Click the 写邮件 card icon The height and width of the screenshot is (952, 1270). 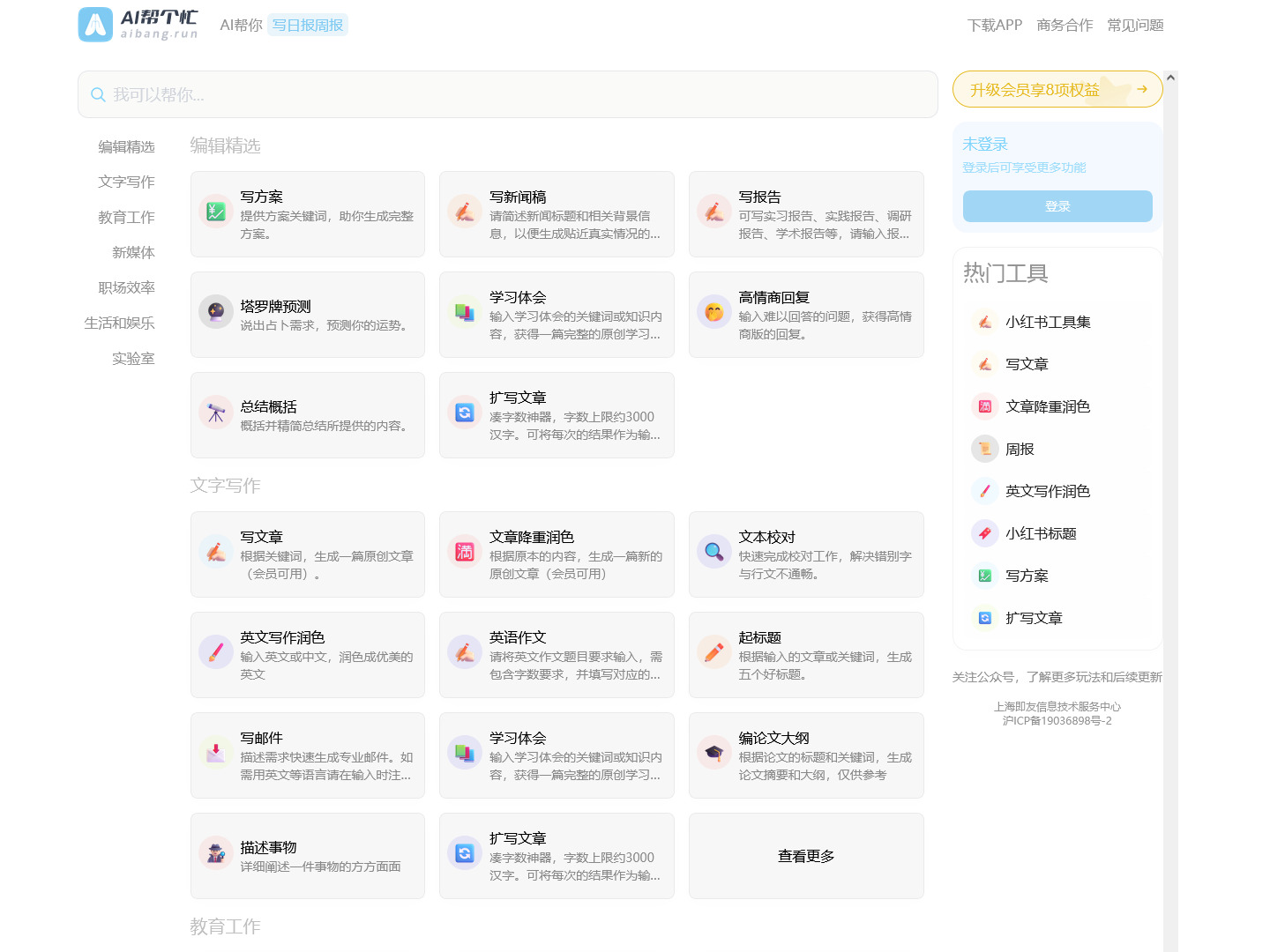point(216,753)
